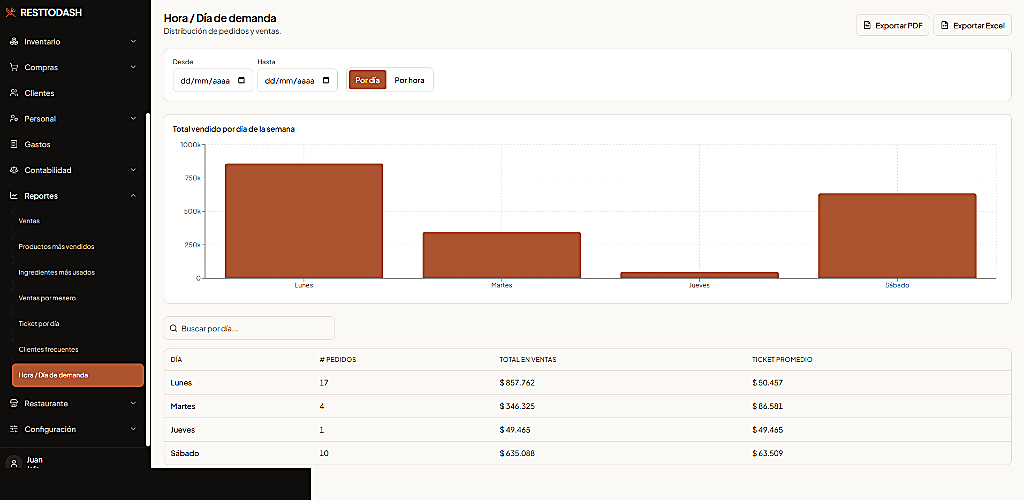Click the Reportes chart icon
Image resolution: width=1024 pixels, height=500 pixels.
(14, 196)
